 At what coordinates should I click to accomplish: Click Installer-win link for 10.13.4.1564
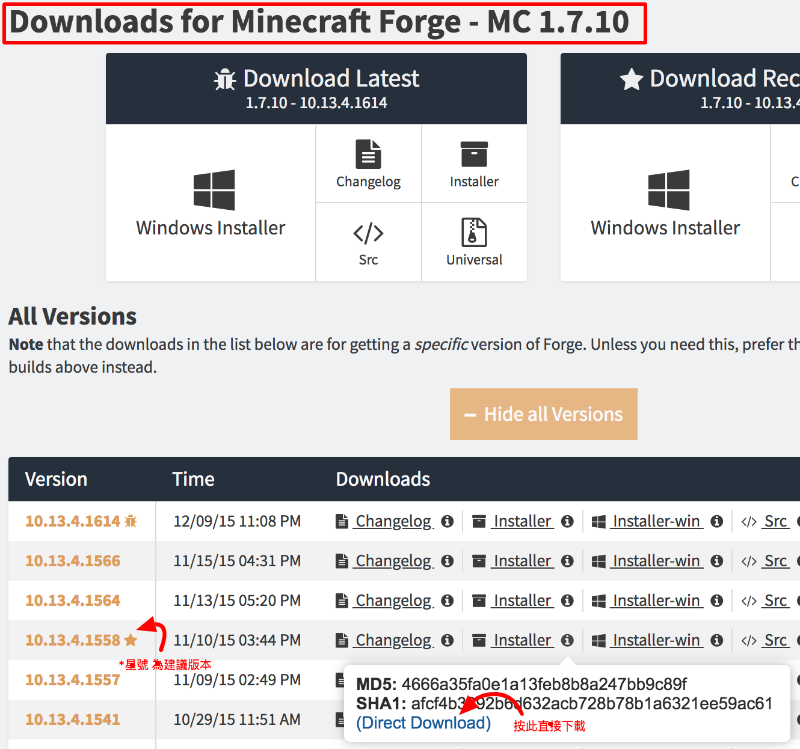click(656, 601)
